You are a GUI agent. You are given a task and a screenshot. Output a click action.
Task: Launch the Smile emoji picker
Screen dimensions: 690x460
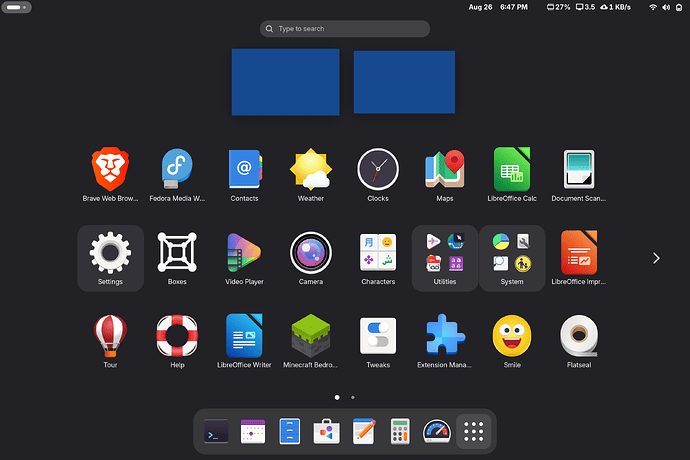(512, 342)
